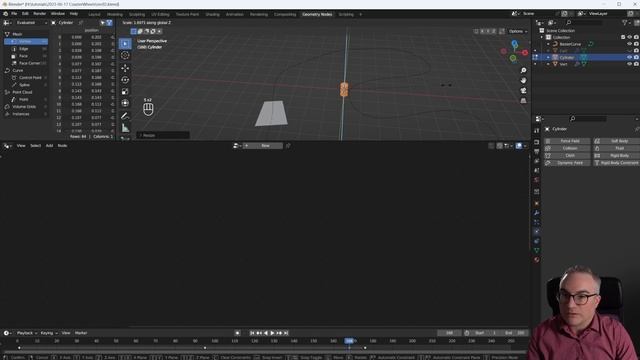Toggle render camera icon for BezierCurve
This screenshot has height=360, width=640.
636,44
